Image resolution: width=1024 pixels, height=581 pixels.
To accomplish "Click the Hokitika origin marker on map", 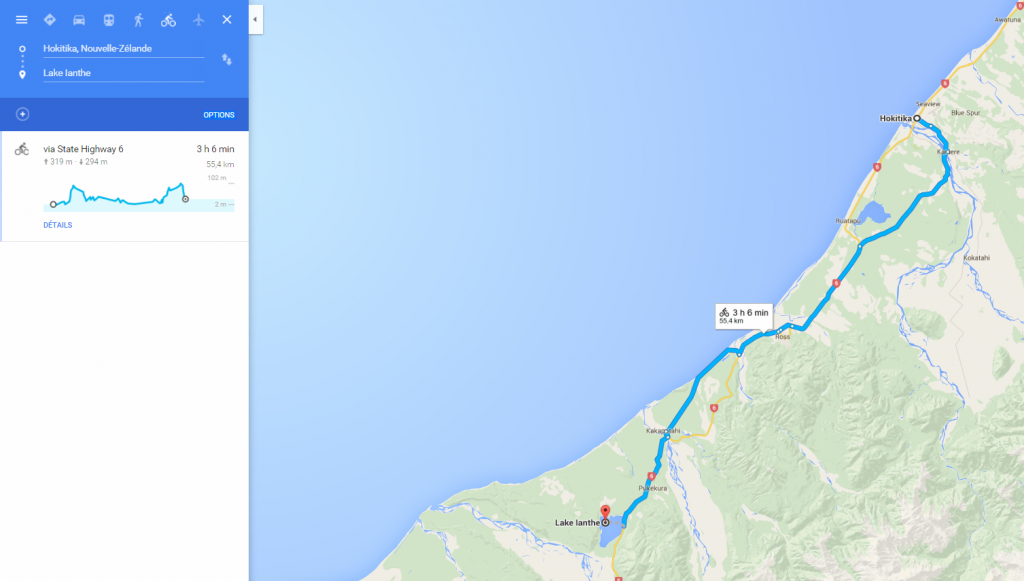I will click(x=917, y=118).
